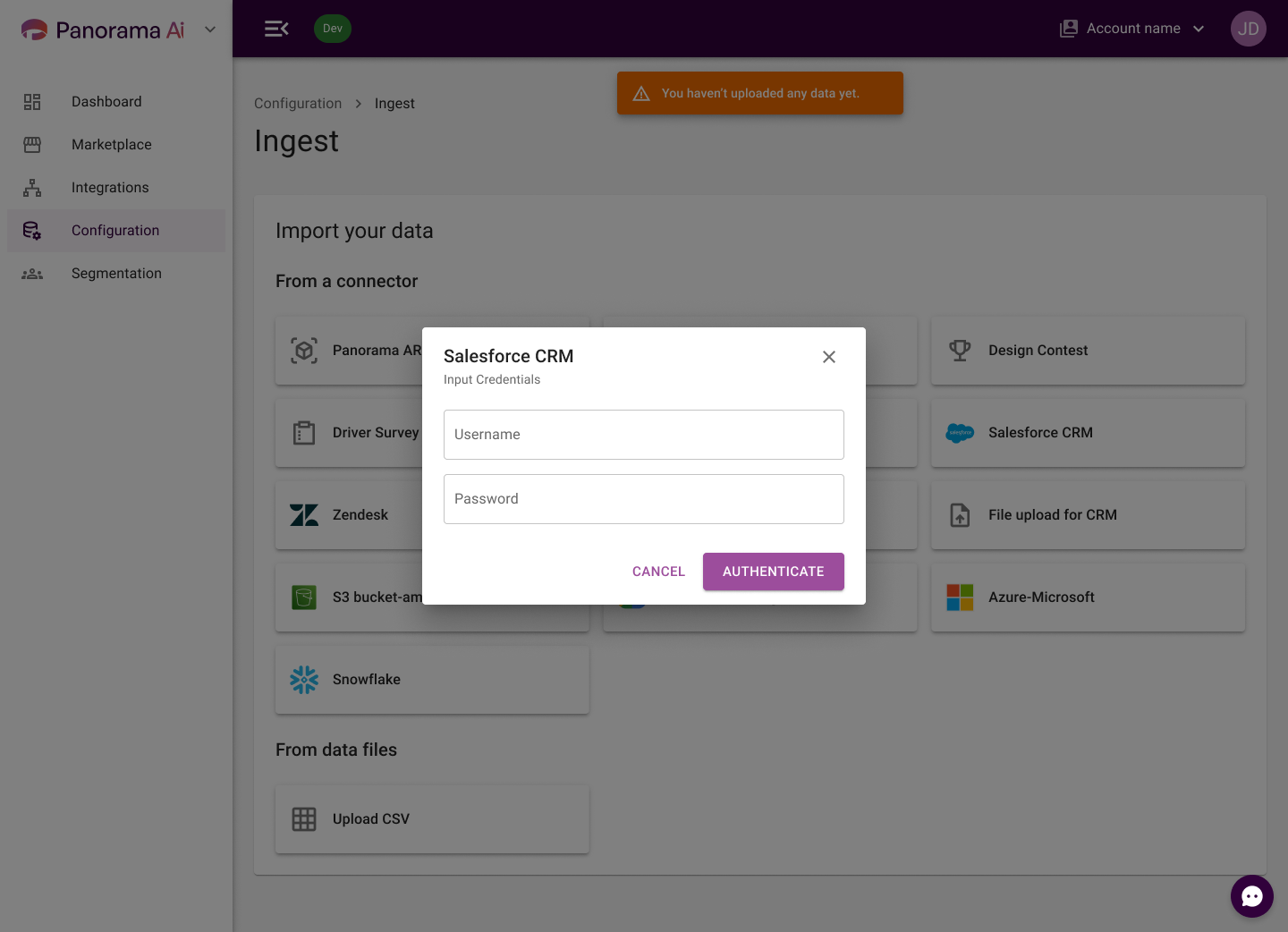The height and width of the screenshot is (932, 1288).
Task: Focus the Username input field
Action: tap(644, 435)
